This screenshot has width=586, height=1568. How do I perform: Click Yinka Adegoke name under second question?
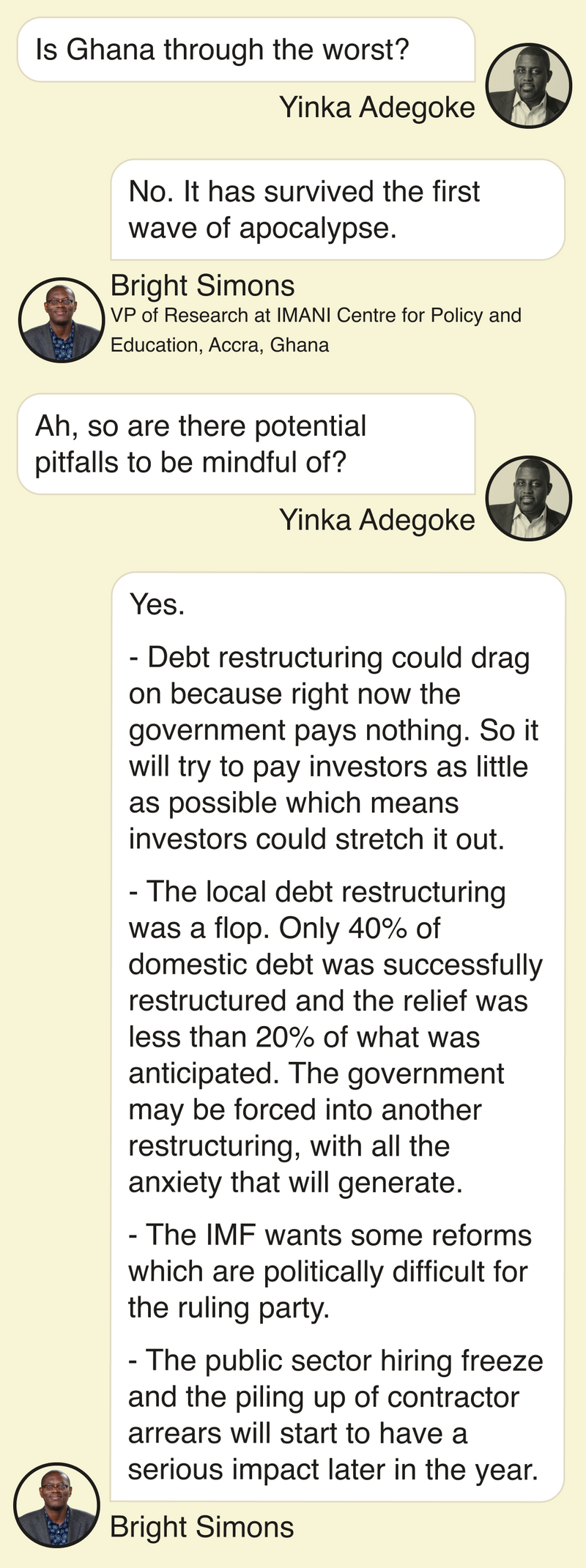[x=377, y=520]
